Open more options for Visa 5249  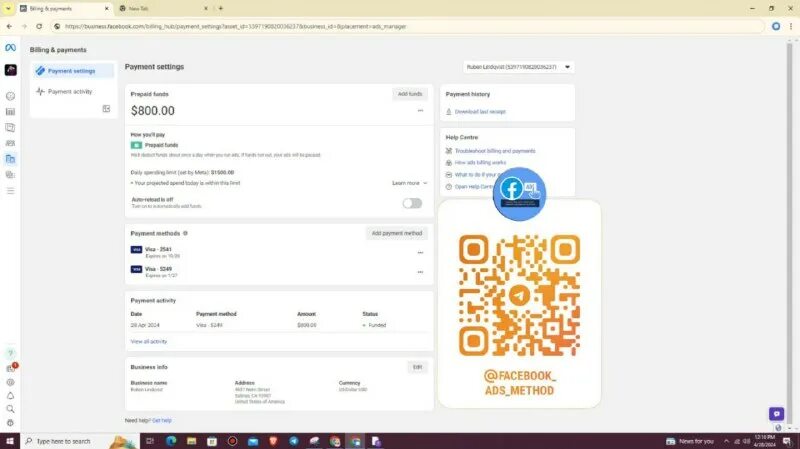(x=420, y=272)
